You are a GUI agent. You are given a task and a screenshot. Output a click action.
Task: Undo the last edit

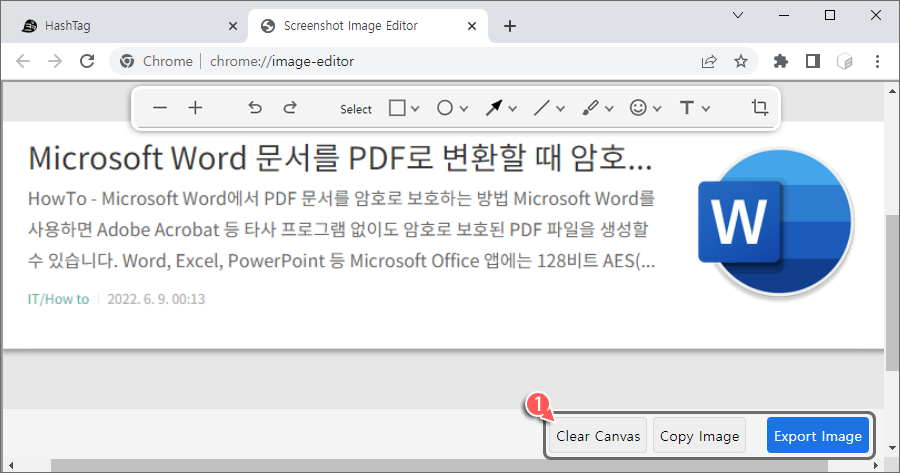tap(255, 108)
